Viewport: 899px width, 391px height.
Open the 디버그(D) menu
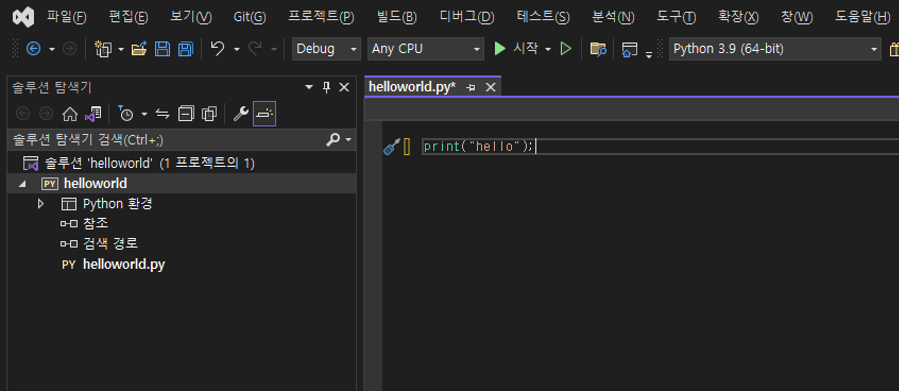click(x=467, y=17)
